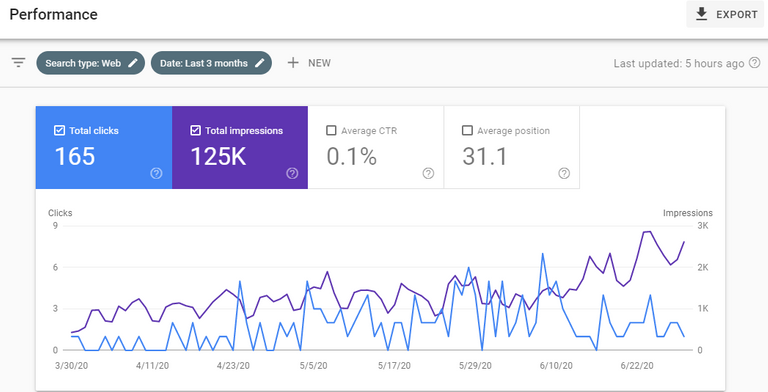Click the Export button
The height and width of the screenshot is (392, 768).
726,14
